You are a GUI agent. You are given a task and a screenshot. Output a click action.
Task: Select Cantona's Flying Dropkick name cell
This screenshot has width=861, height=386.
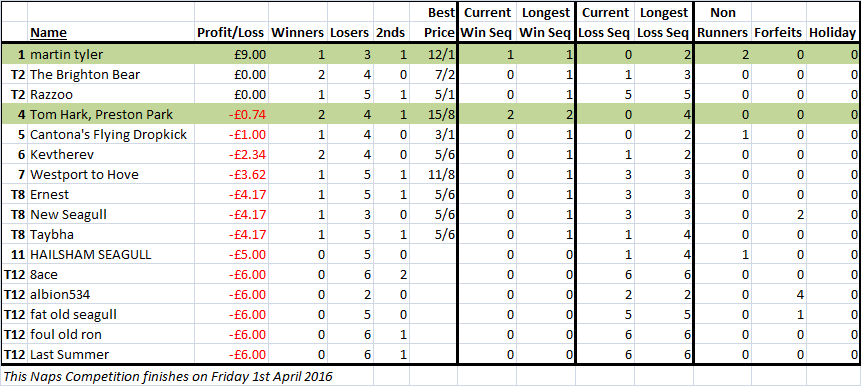[111, 135]
